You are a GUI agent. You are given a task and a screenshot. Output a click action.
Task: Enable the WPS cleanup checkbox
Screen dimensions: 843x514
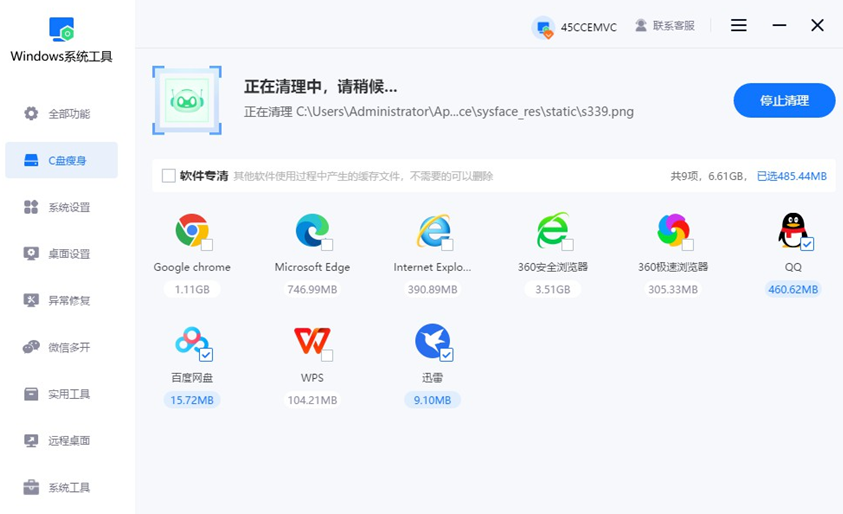point(327,355)
